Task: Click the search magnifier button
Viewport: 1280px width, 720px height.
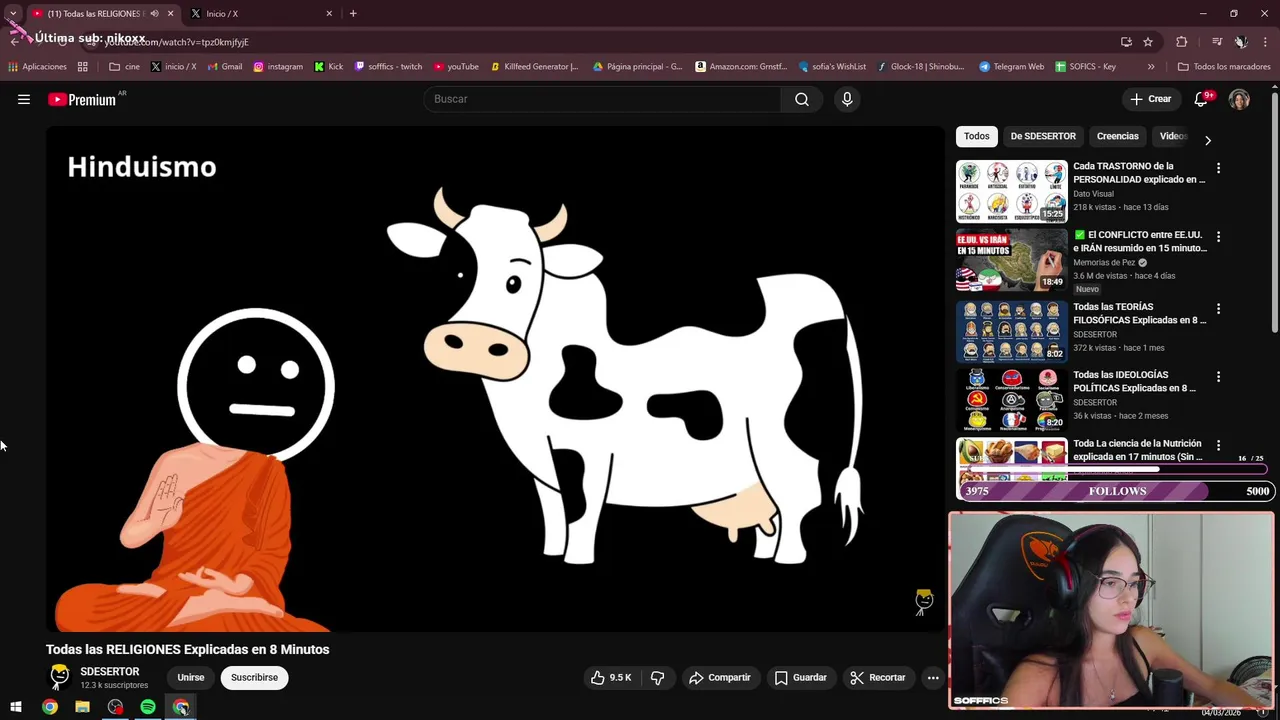Action: [x=802, y=99]
